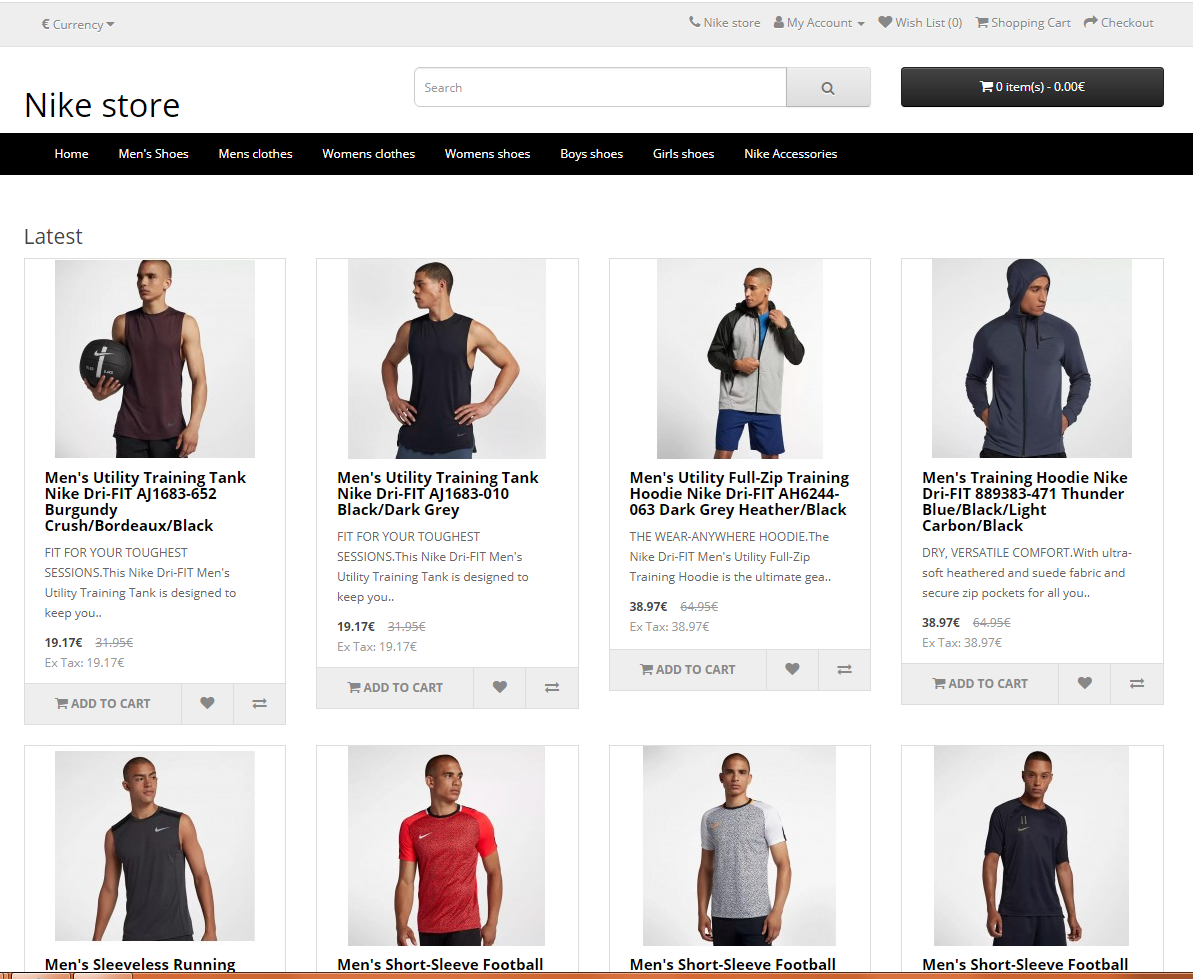Add Thunder Blue Training Hoodie to wish list

coord(1084,684)
